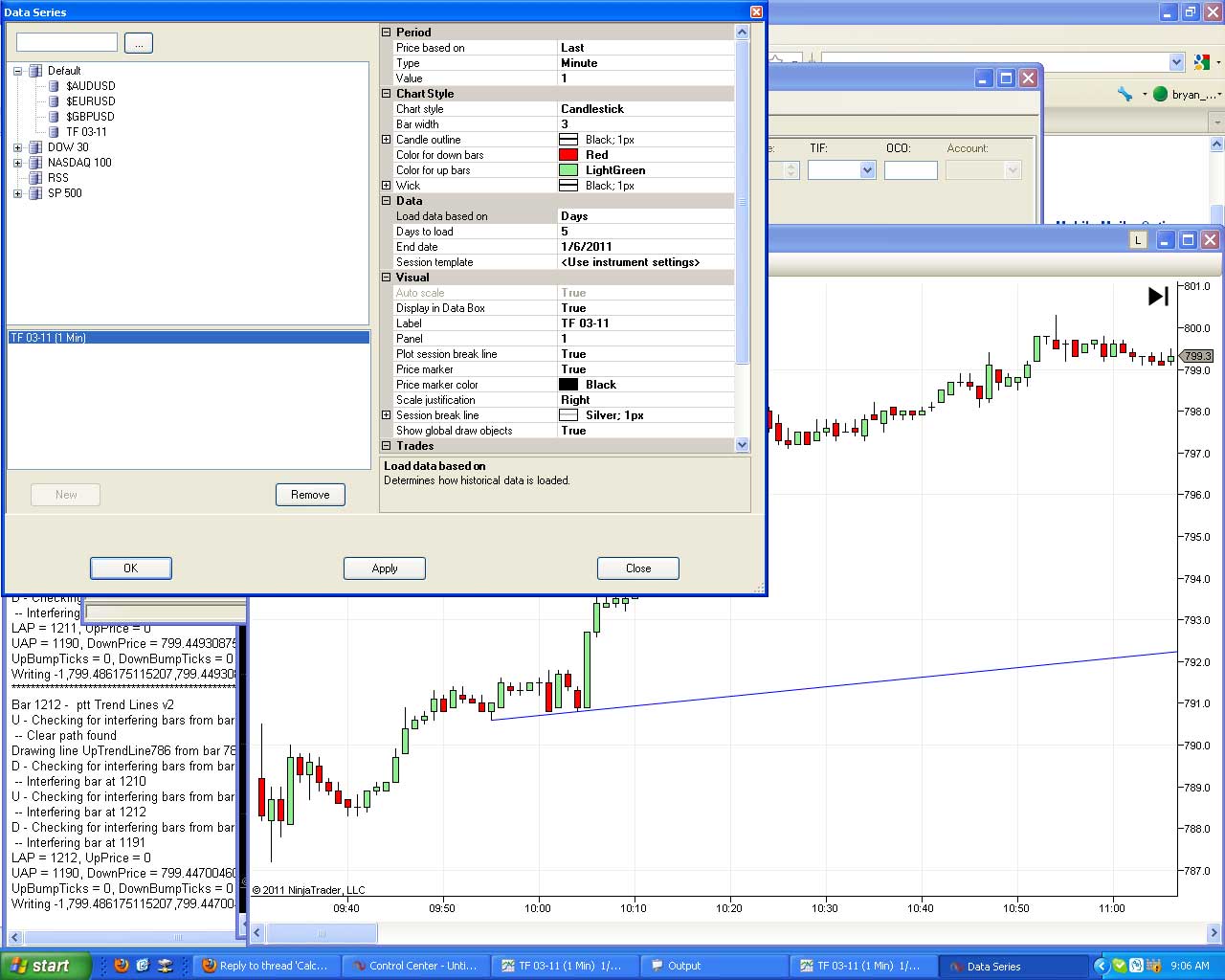The width and height of the screenshot is (1225, 980).
Task: Expand the DOW 30 instrument list
Action: [18, 147]
